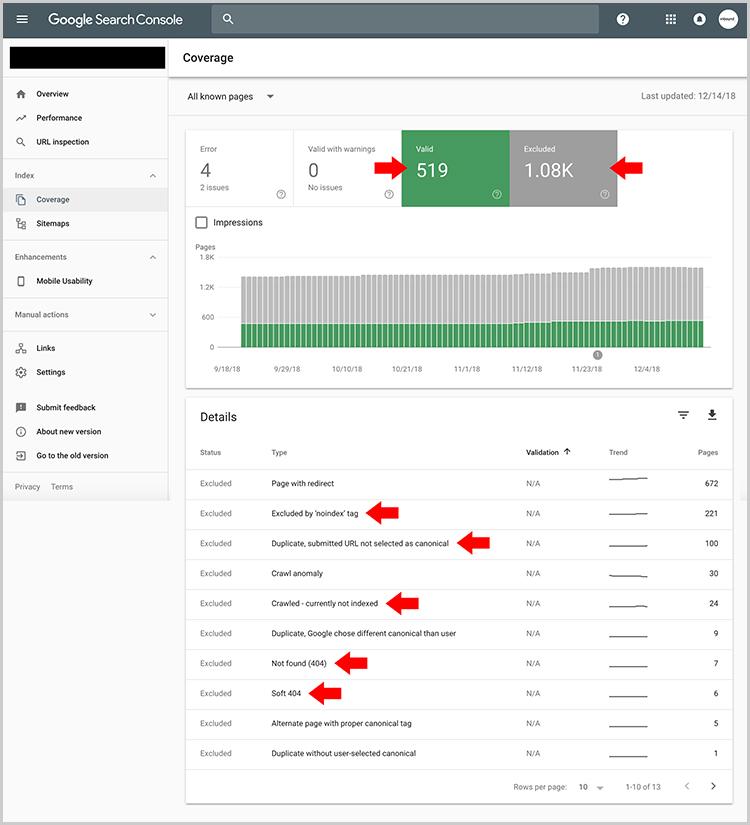This screenshot has width=750, height=825.
Task: Open Alternate page with proper canonical tag row
Action: click(459, 723)
